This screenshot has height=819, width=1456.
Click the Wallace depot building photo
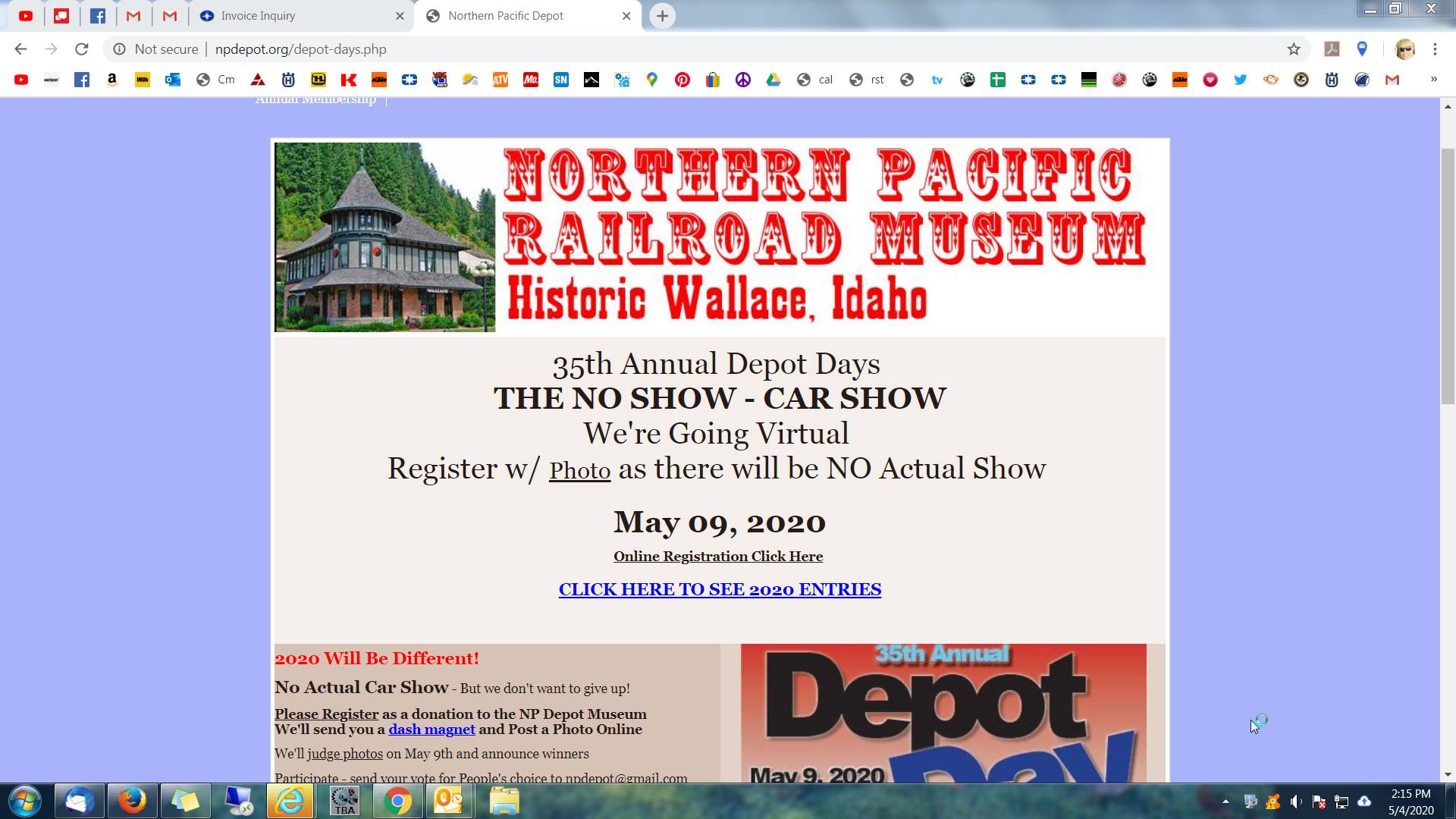(384, 237)
